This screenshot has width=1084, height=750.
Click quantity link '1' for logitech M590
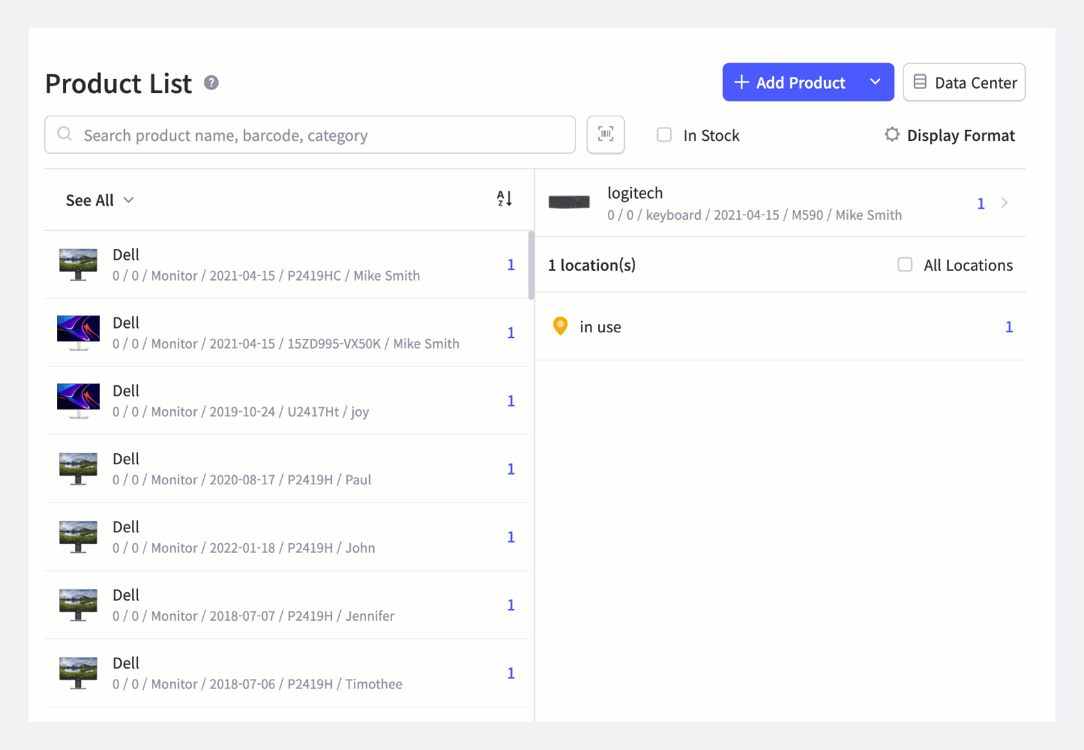tap(980, 203)
